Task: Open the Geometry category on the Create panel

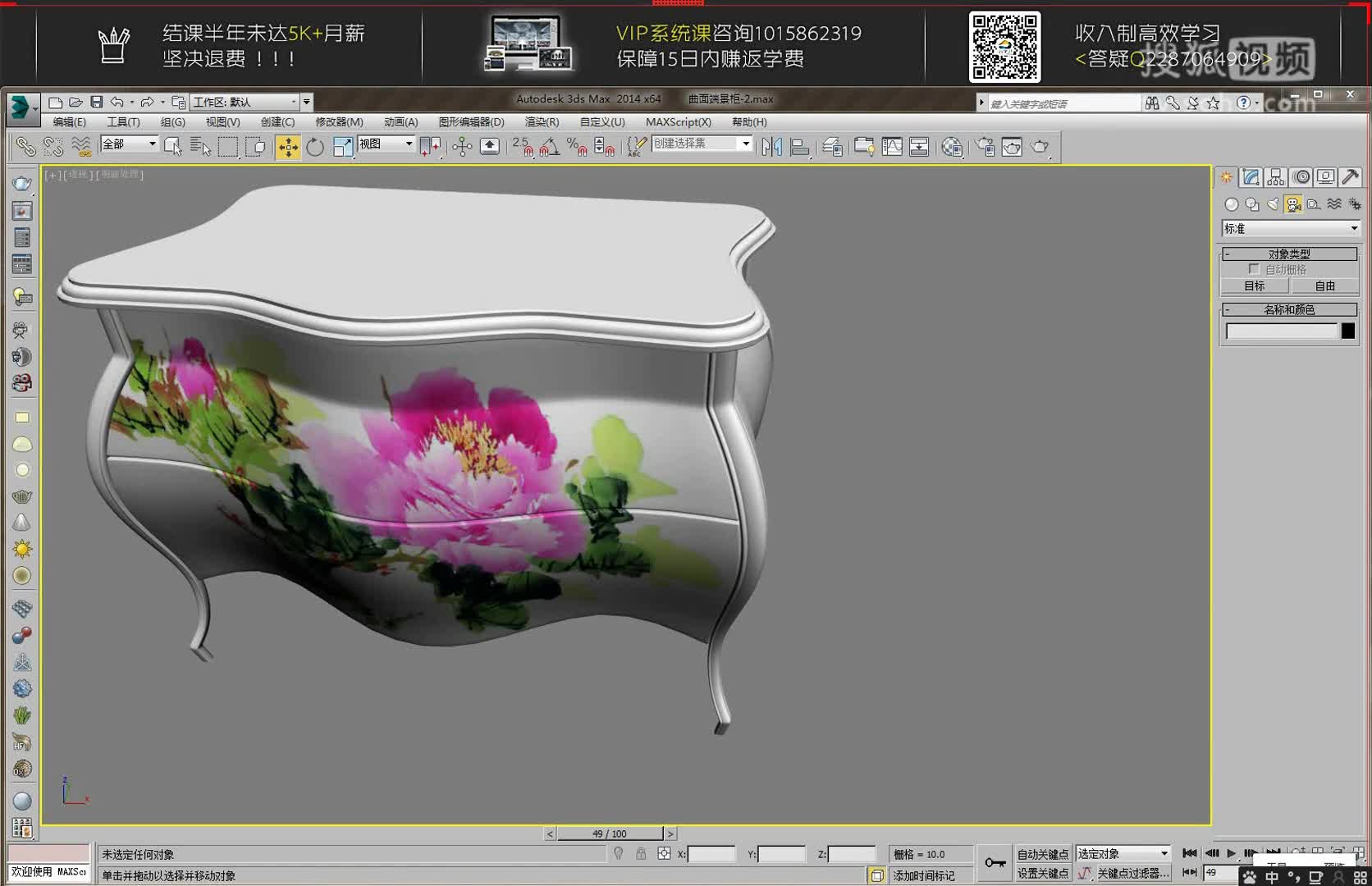Action: point(1230,204)
